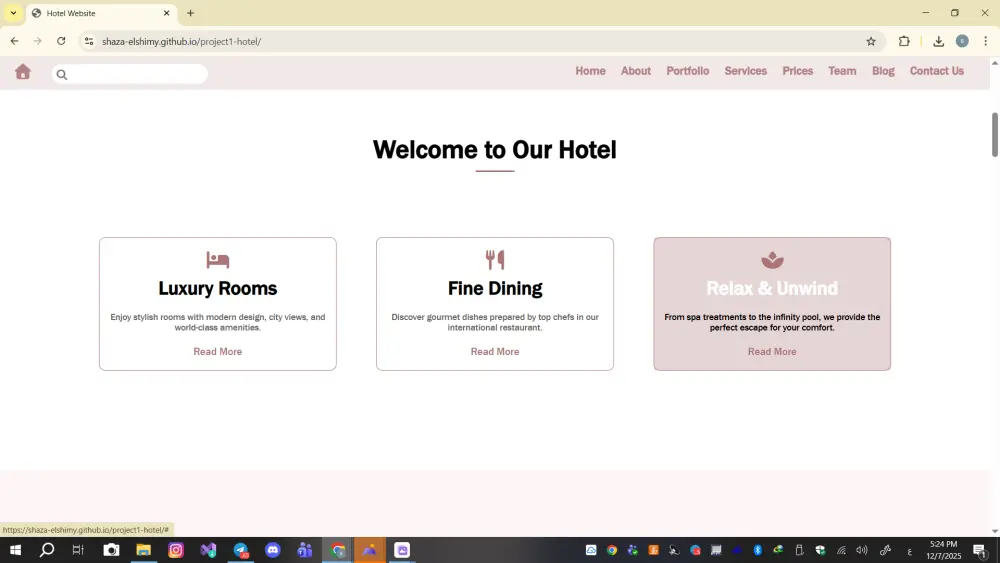Open Instagram from the taskbar
Image resolution: width=1000 pixels, height=563 pixels.
pyautogui.click(x=175, y=550)
